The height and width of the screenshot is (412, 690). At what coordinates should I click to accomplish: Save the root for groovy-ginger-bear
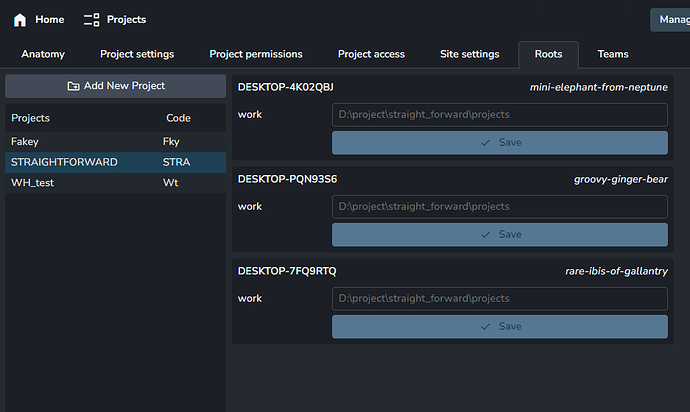[499, 235]
